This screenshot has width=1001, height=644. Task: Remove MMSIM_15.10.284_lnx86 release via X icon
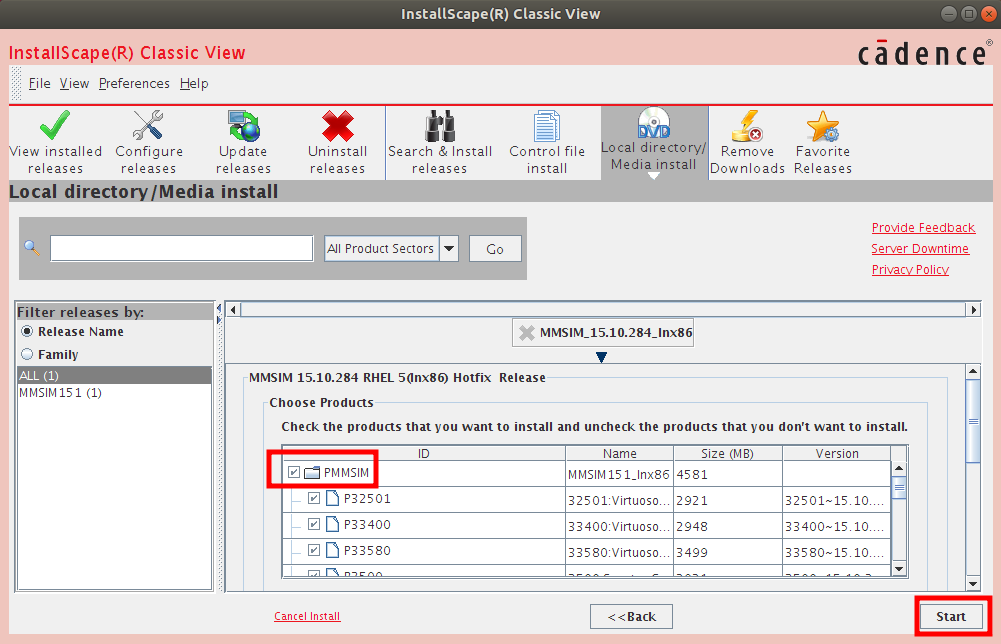pyautogui.click(x=527, y=333)
